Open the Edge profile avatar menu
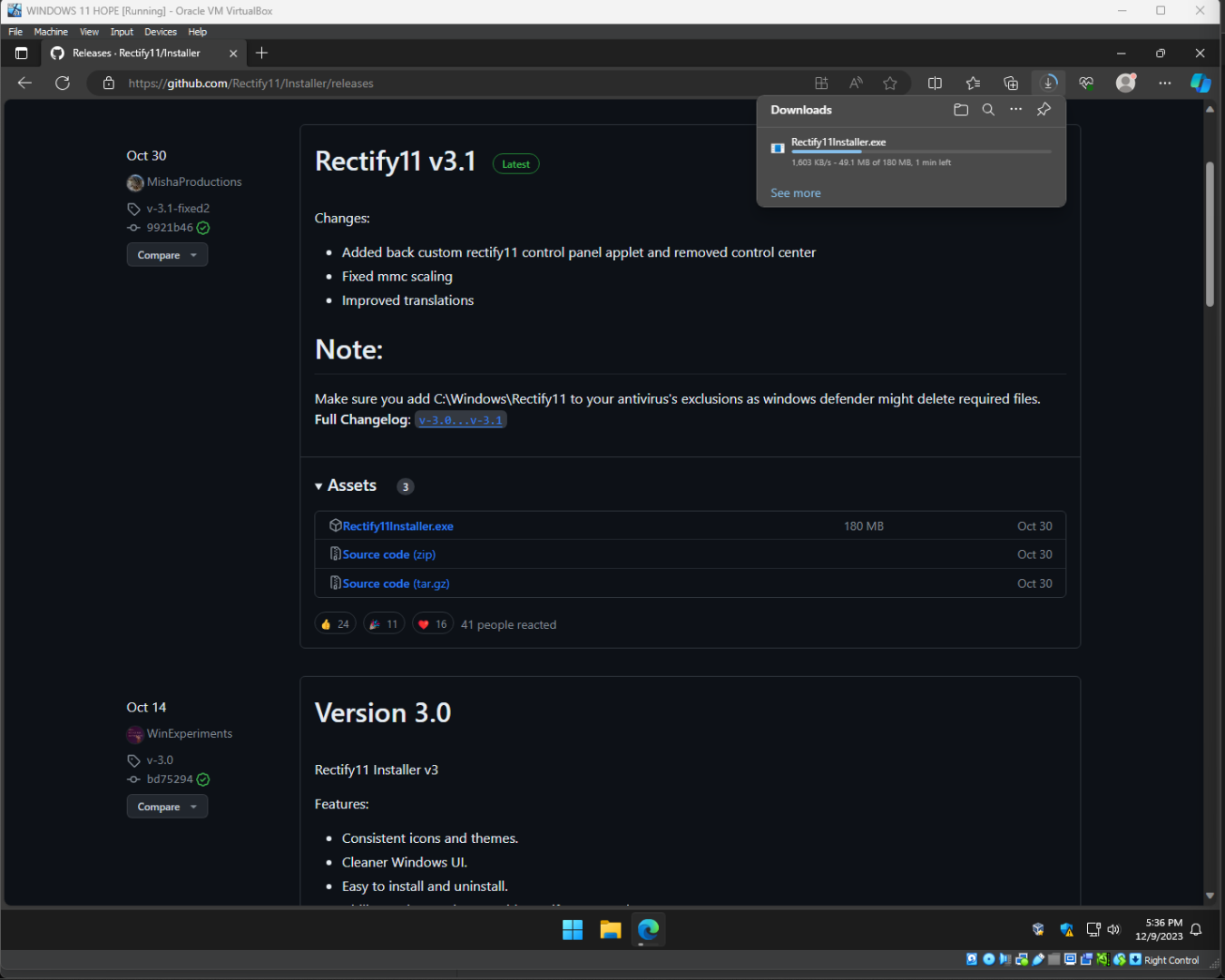This screenshot has height=980, width=1225. 1126,83
